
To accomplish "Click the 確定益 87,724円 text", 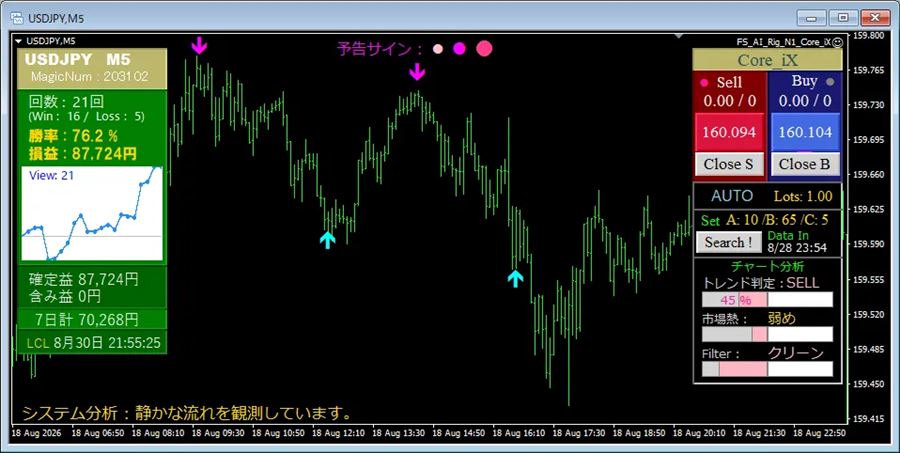I will (x=84, y=280).
